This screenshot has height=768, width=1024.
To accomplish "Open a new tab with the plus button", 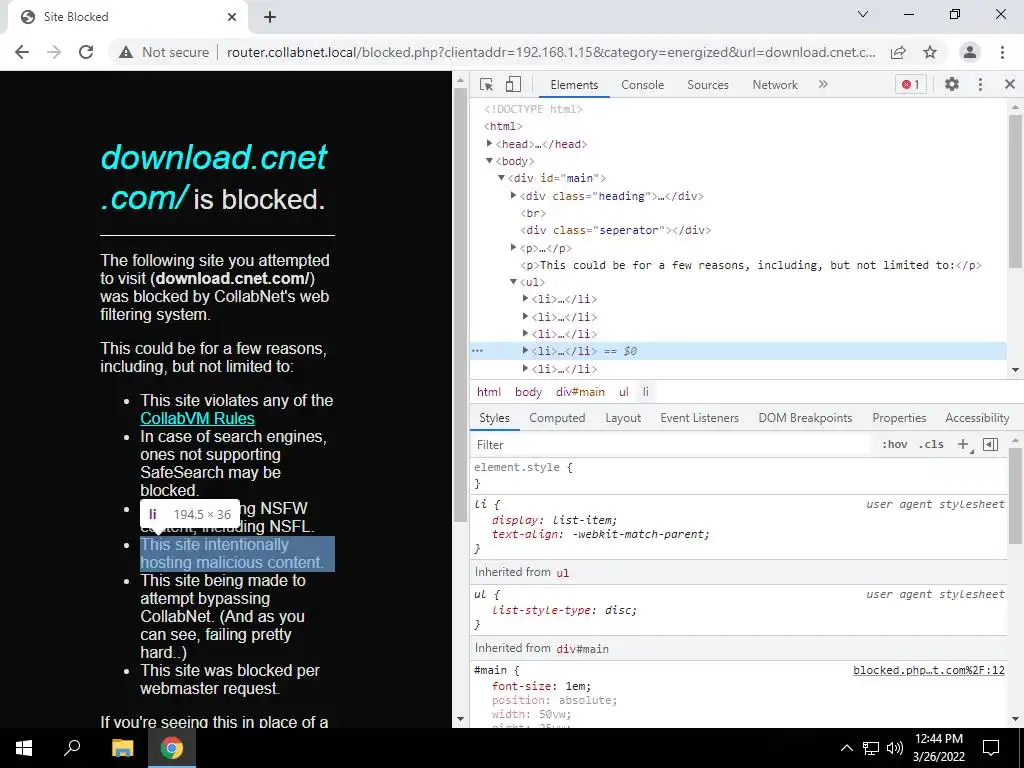I will click(x=270, y=17).
